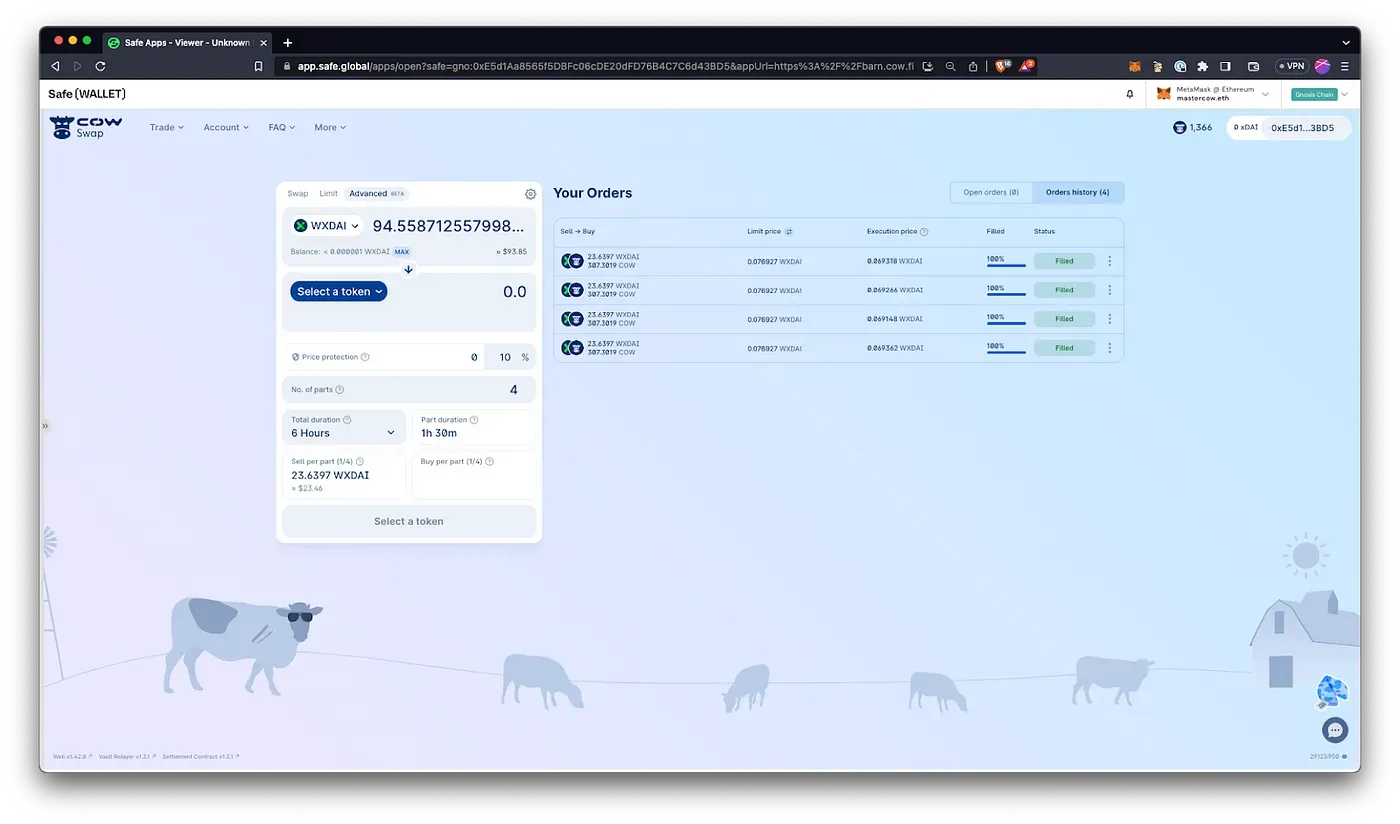Image resolution: width=1400 pixels, height=824 pixels.
Task: Show Orders history (4) tab
Action: coord(1077,192)
